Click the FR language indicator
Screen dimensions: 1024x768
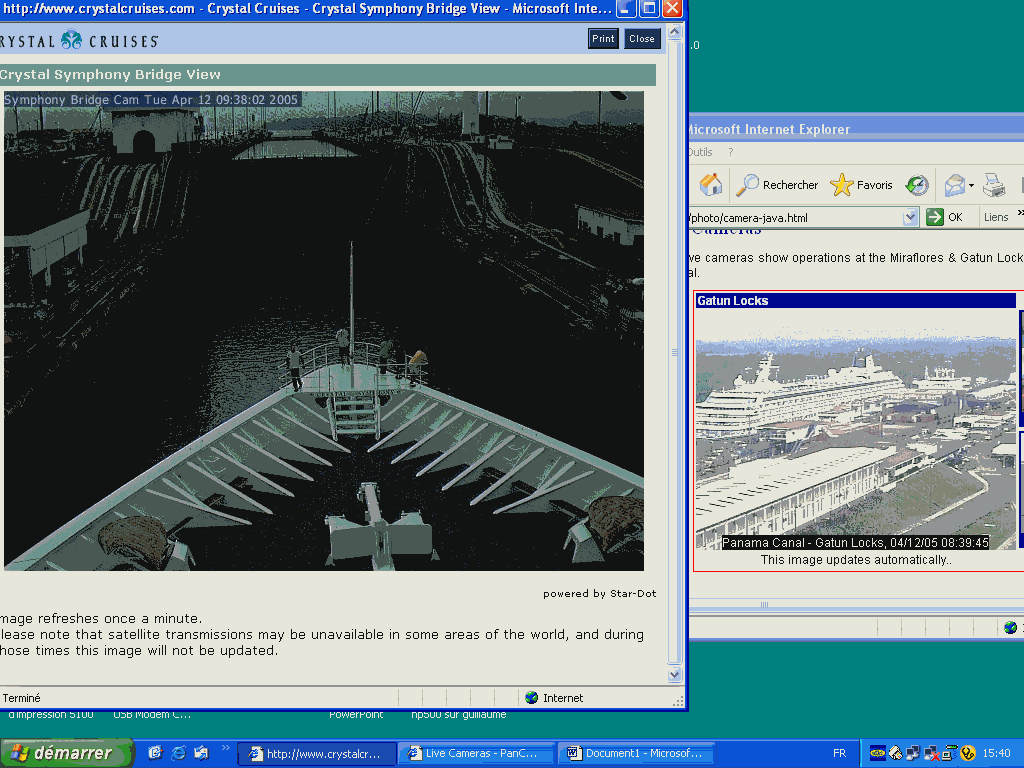[839, 754]
